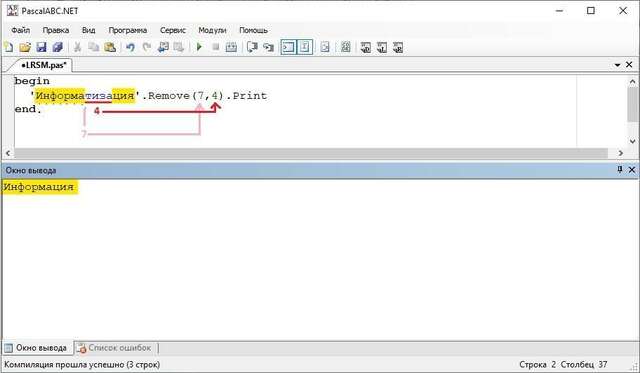Screen dimensions: 640x373
Task: Select the LRSM.pas file tab
Action: tap(43, 65)
